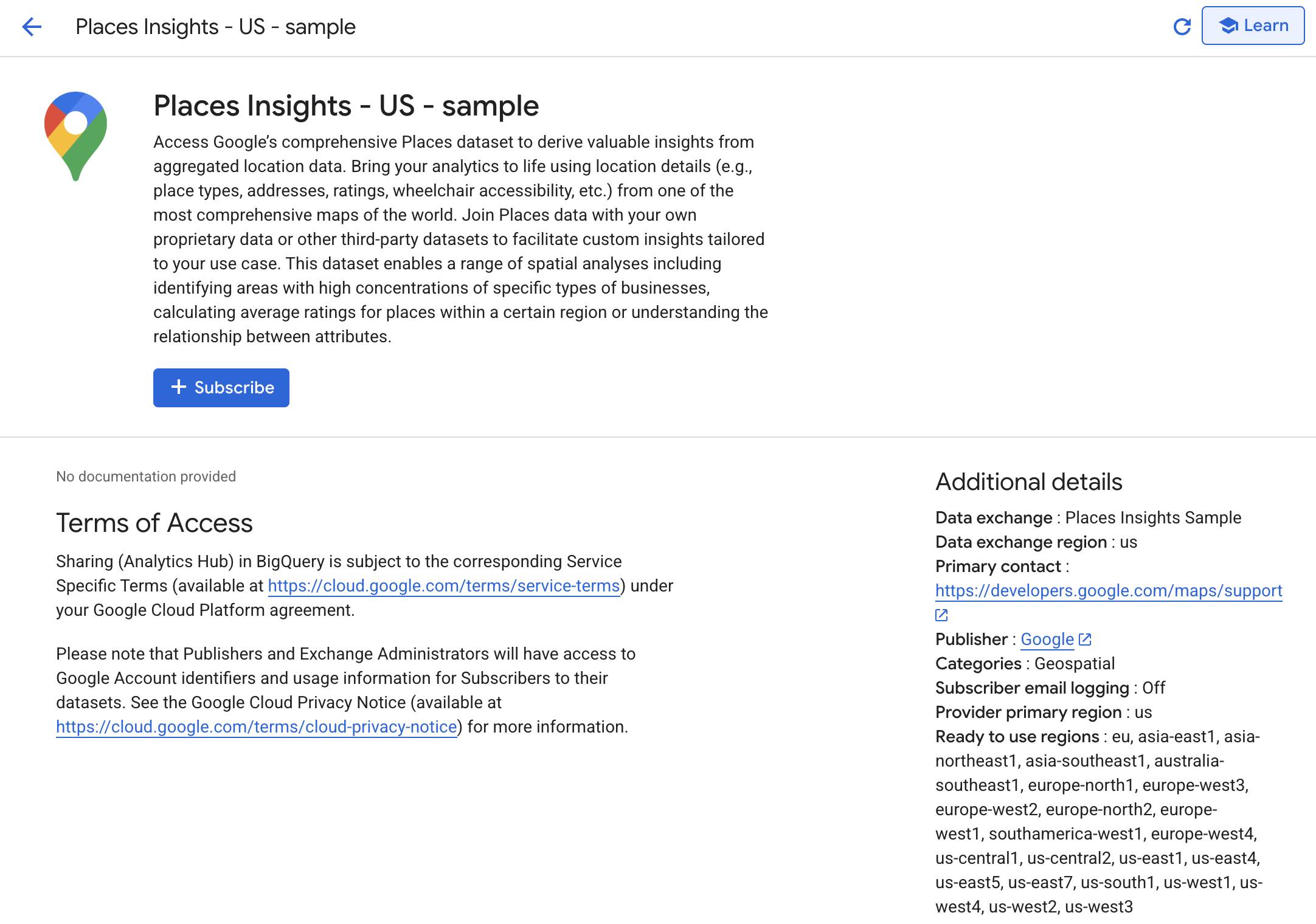Open the Google publisher link
Image resolution: width=1316 pixels, height=924 pixels.
coord(1047,640)
